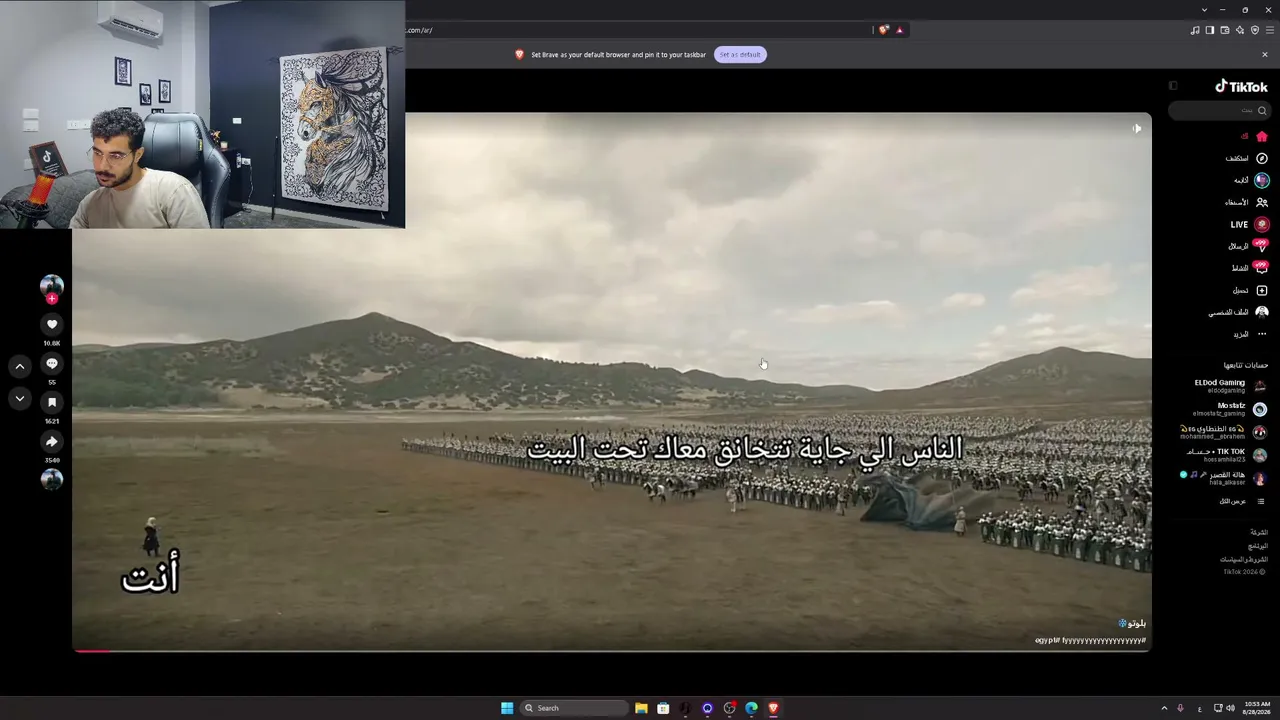Image resolution: width=1280 pixels, height=720 pixels.
Task: Open the tab search dropdown chevron
Action: [1204, 9]
